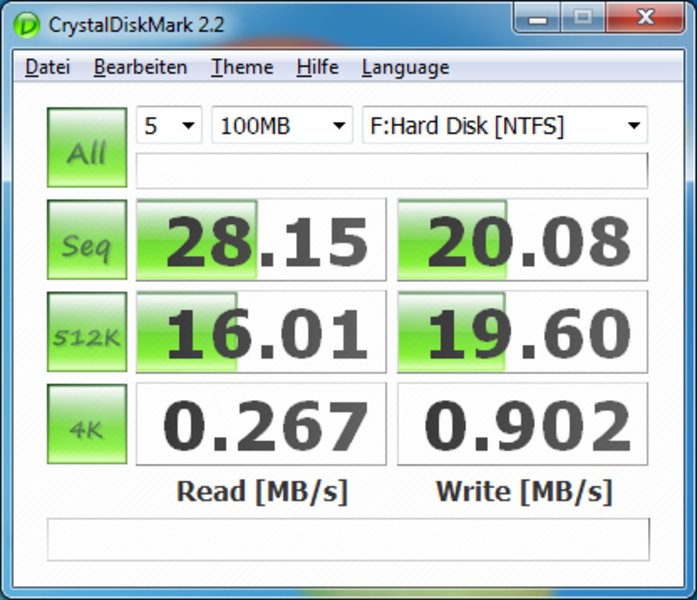
Task: Click the 4K read result 0.267
Action: click(x=261, y=424)
